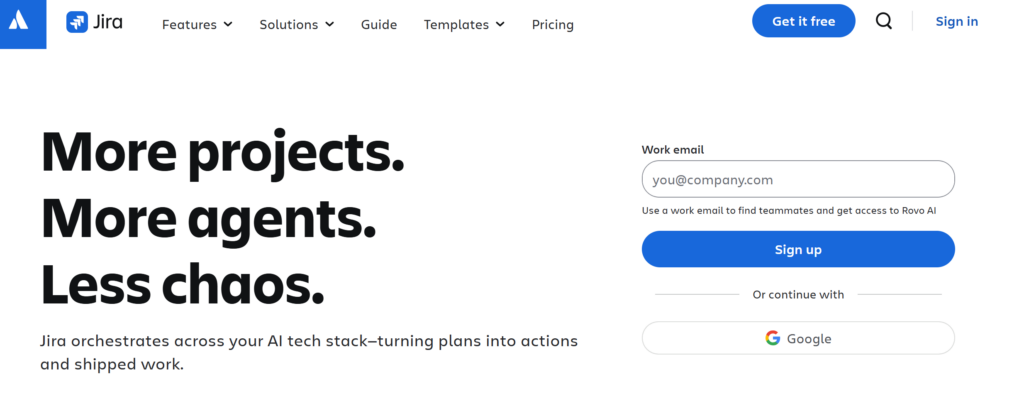Click the Solutions menu label
Image resolution: width=1024 pixels, height=401 pixels.
pyautogui.click(x=289, y=25)
